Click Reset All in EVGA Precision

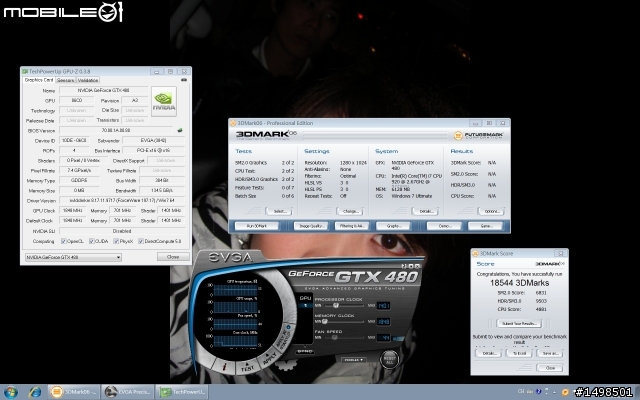(389, 359)
